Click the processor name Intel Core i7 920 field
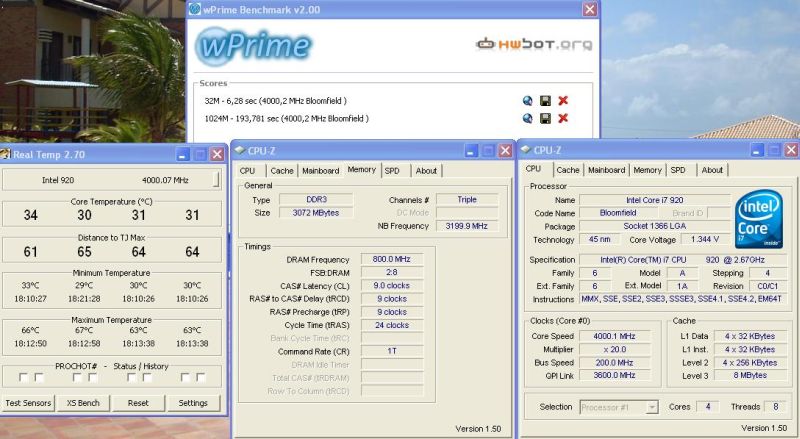800x439 pixels. [x=655, y=200]
